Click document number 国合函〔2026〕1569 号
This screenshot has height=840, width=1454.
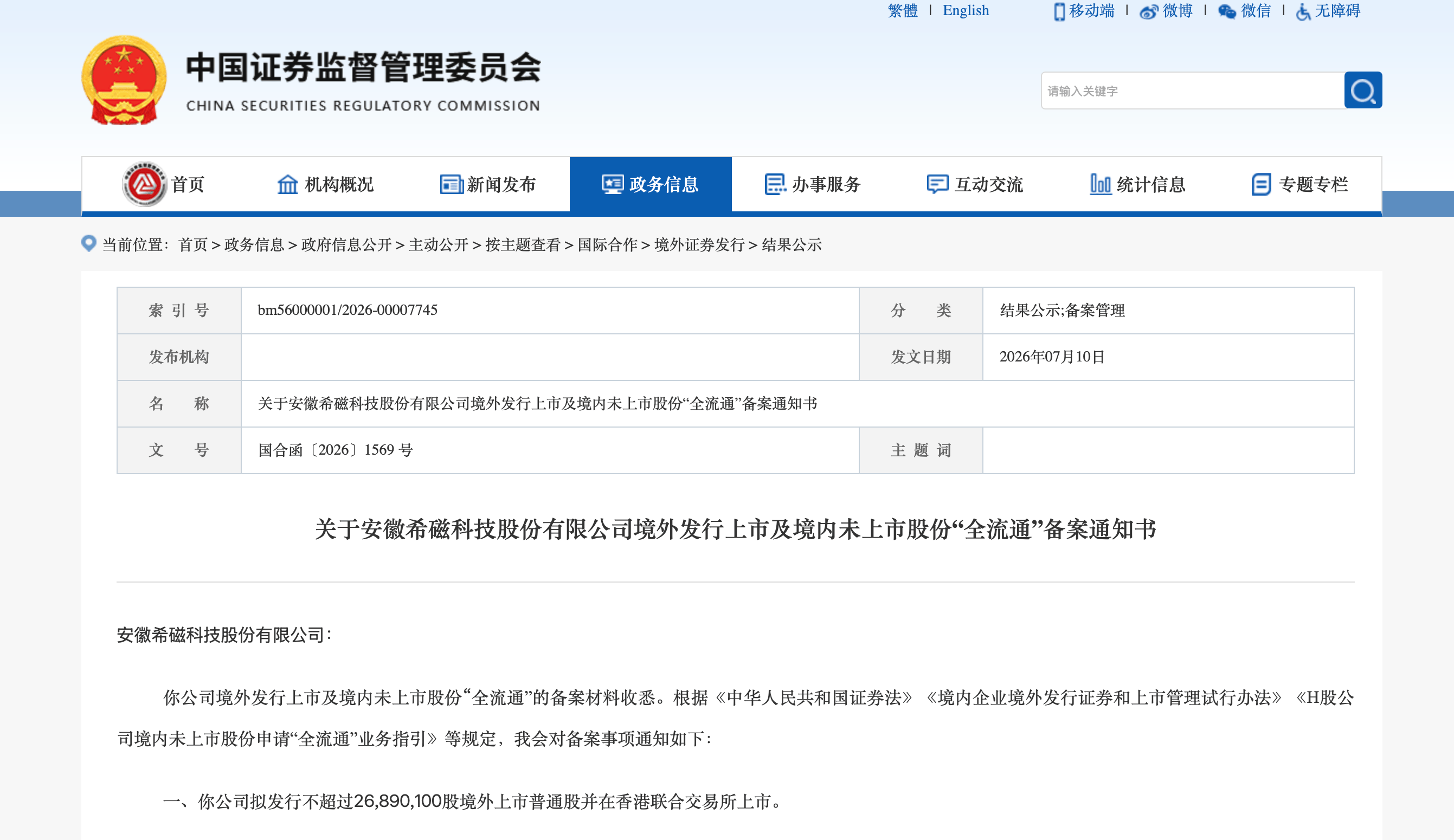[335, 450]
